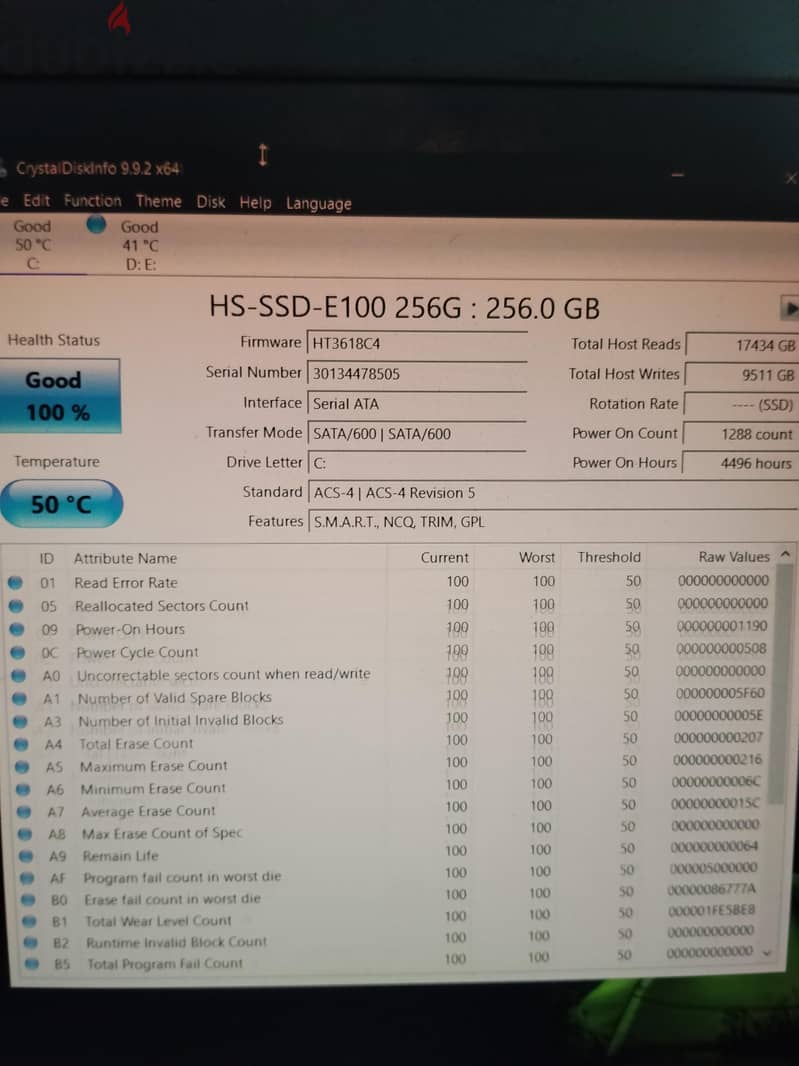Screen dimensions: 799x1066
Task: Click status icon of Total Erase Count row
Action: [21, 744]
